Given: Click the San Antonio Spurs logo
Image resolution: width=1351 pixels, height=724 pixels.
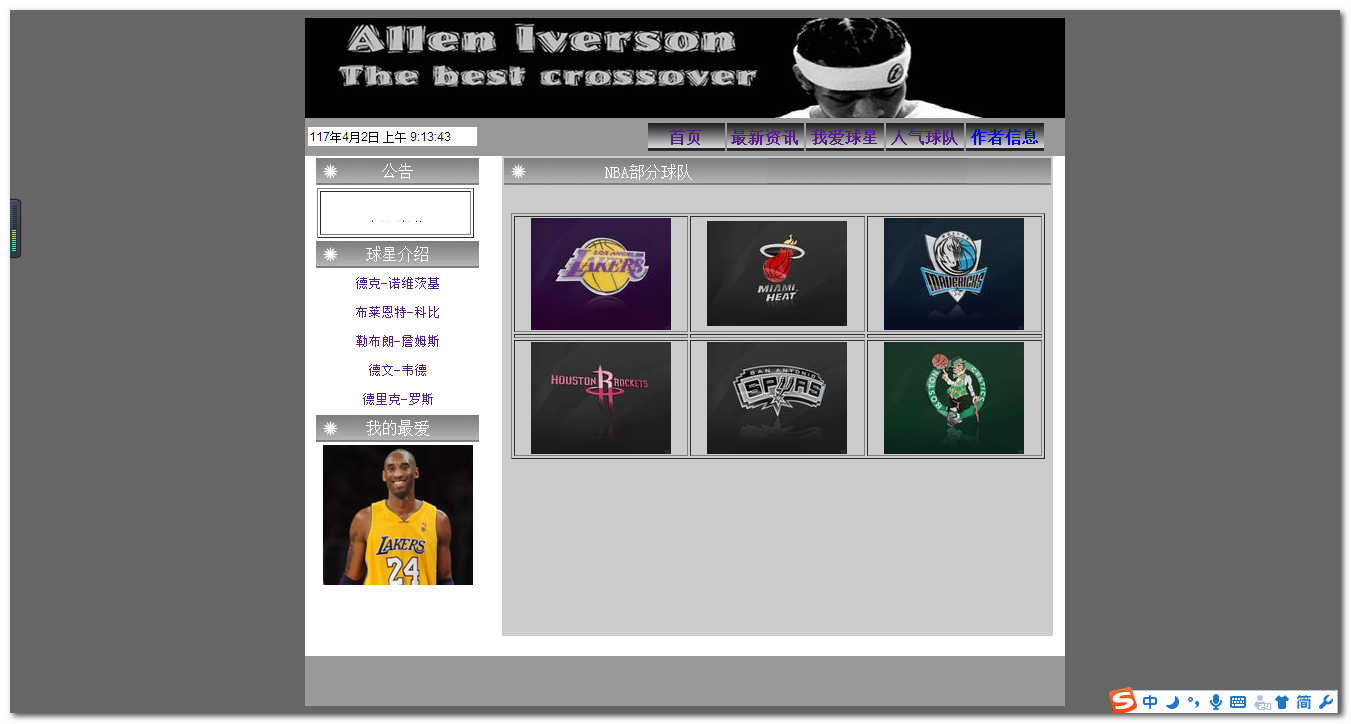Looking at the screenshot, I should (x=777, y=398).
